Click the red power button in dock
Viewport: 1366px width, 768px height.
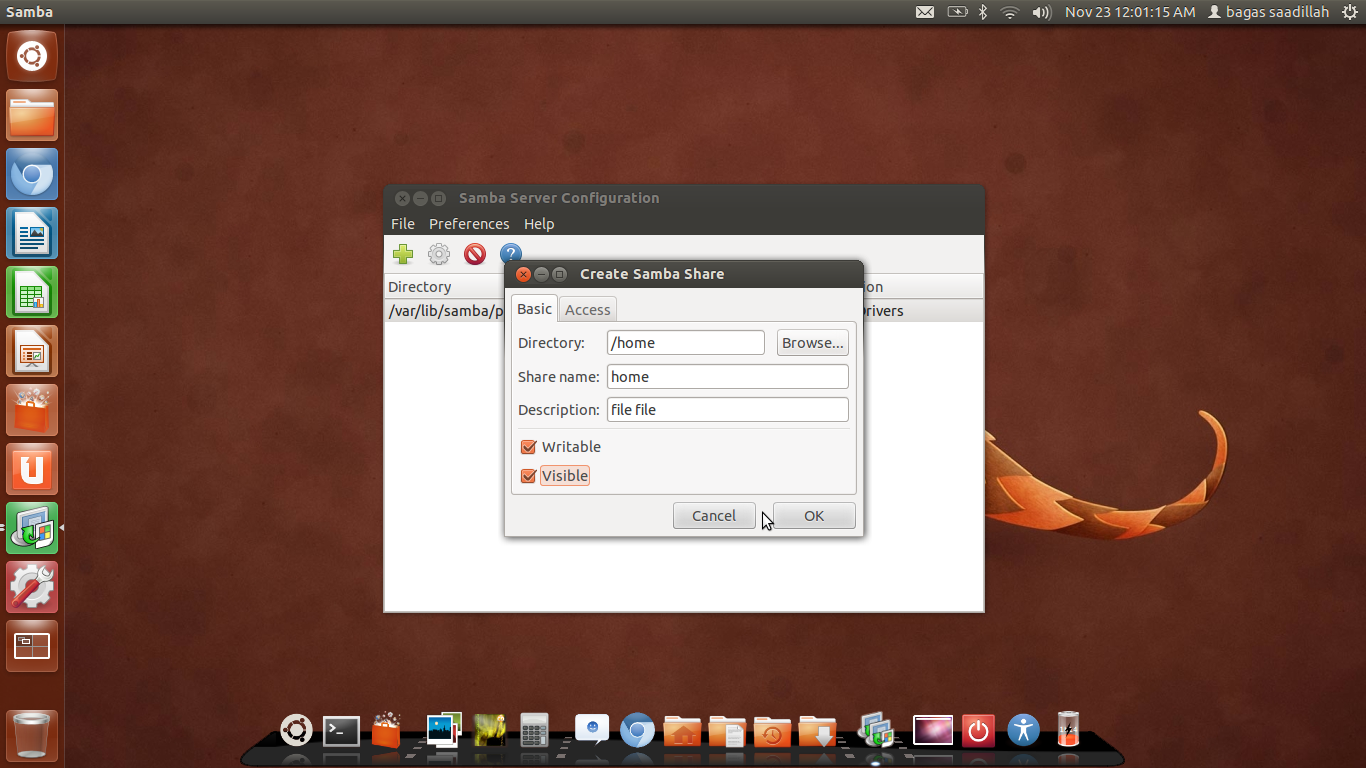pyautogui.click(x=978, y=731)
